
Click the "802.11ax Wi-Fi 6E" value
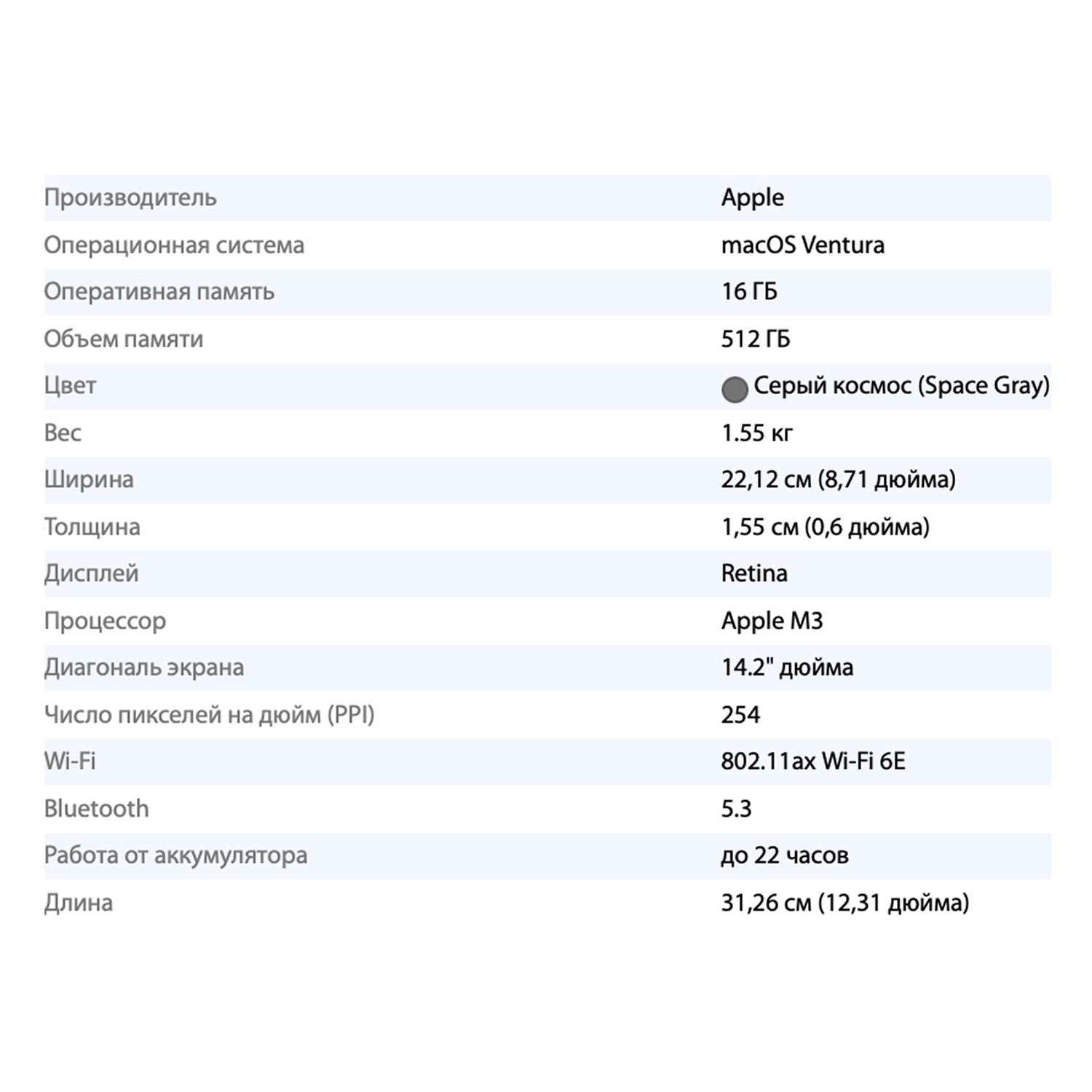click(x=813, y=761)
